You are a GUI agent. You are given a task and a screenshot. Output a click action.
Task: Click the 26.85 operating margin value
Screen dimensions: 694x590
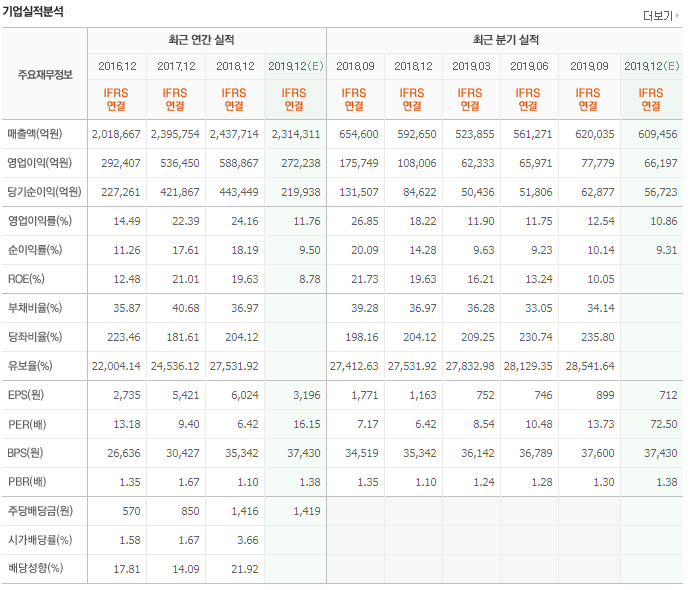click(x=365, y=221)
